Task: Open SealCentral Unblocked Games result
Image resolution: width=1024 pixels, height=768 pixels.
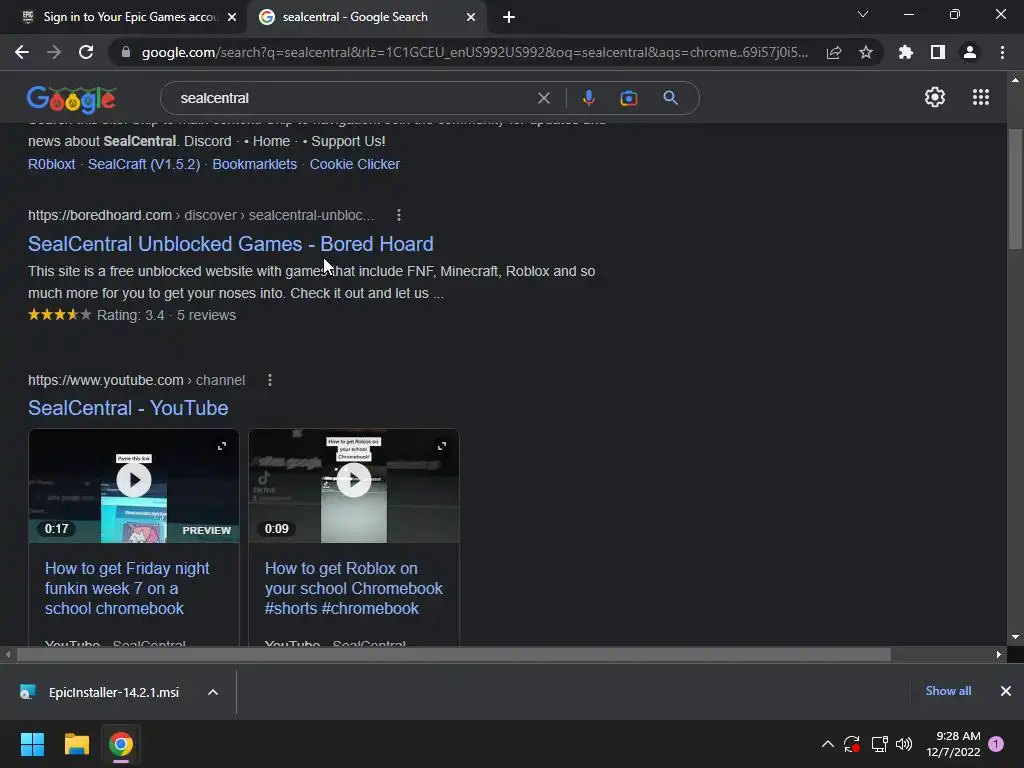Action: [231, 244]
